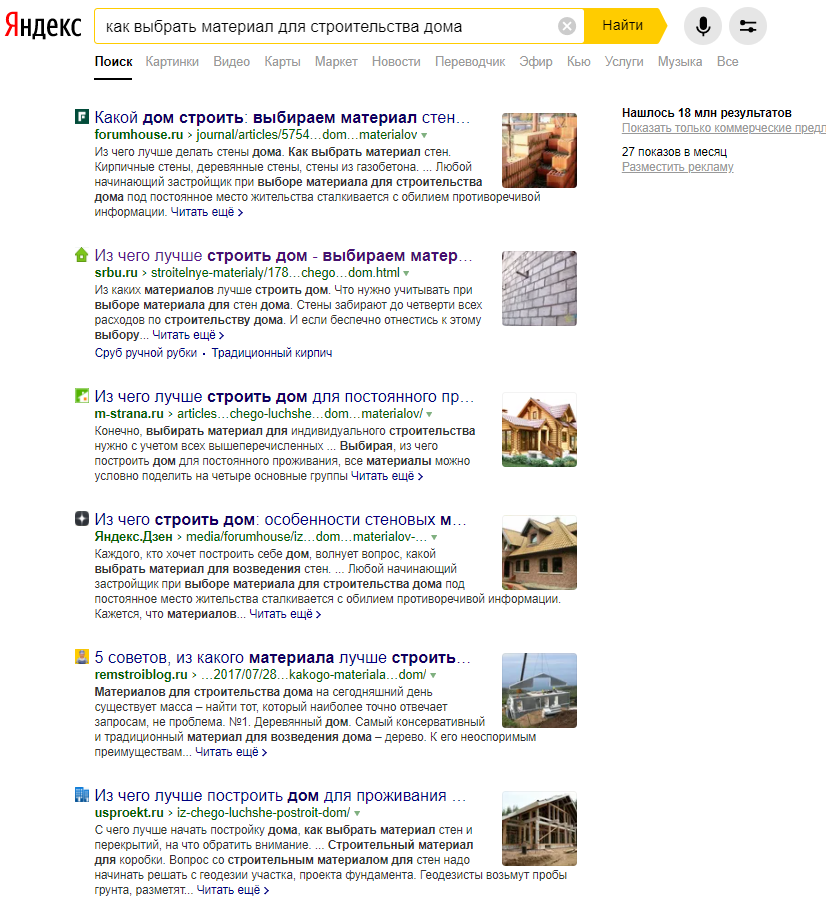Click the remstroiblog.ru domain link
The image size is (826, 920).
coord(141,674)
